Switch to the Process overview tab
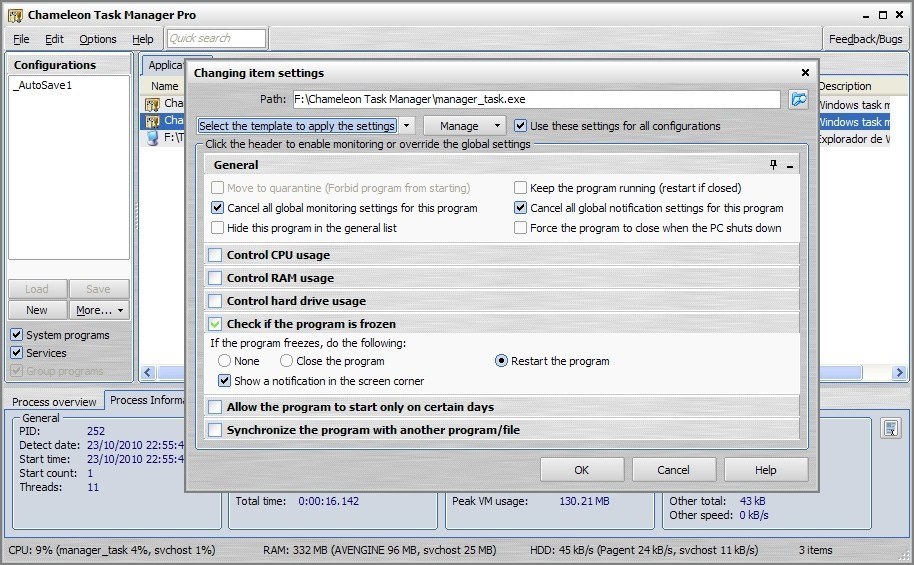 coord(54,402)
